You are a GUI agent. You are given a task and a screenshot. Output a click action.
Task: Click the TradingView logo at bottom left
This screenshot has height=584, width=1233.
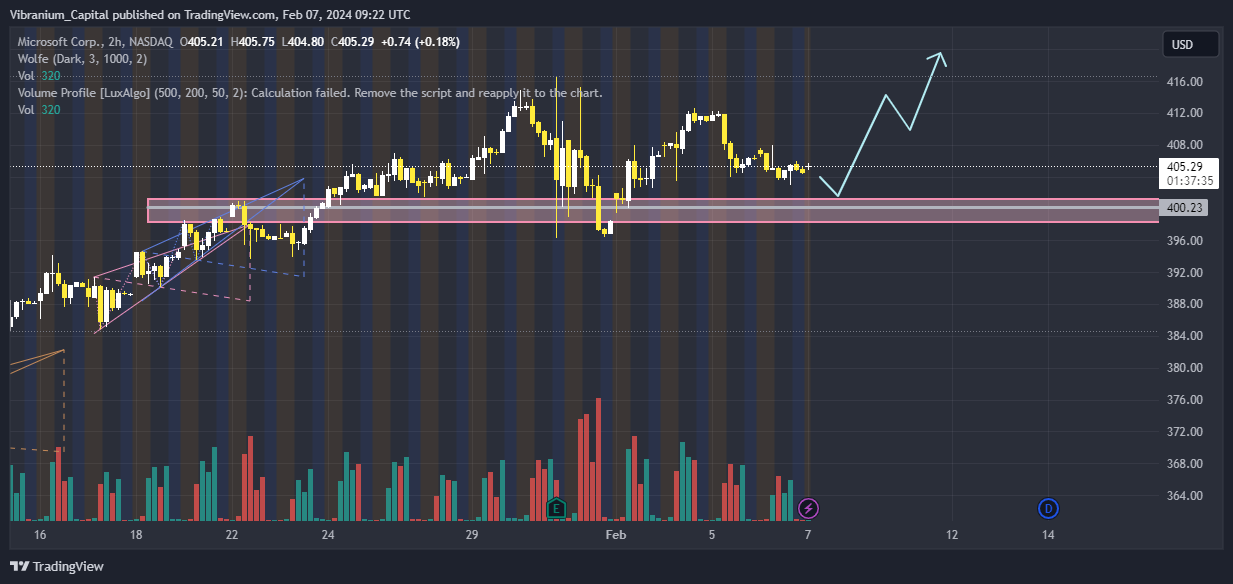tap(56, 566)
